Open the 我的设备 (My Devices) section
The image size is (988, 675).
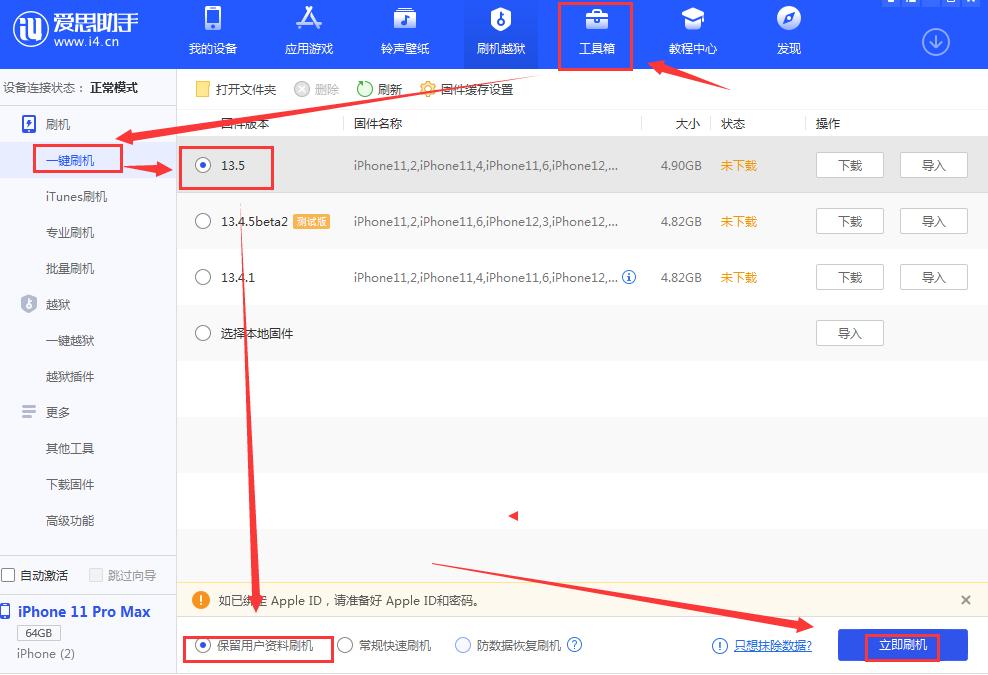[x=212, y=32]
